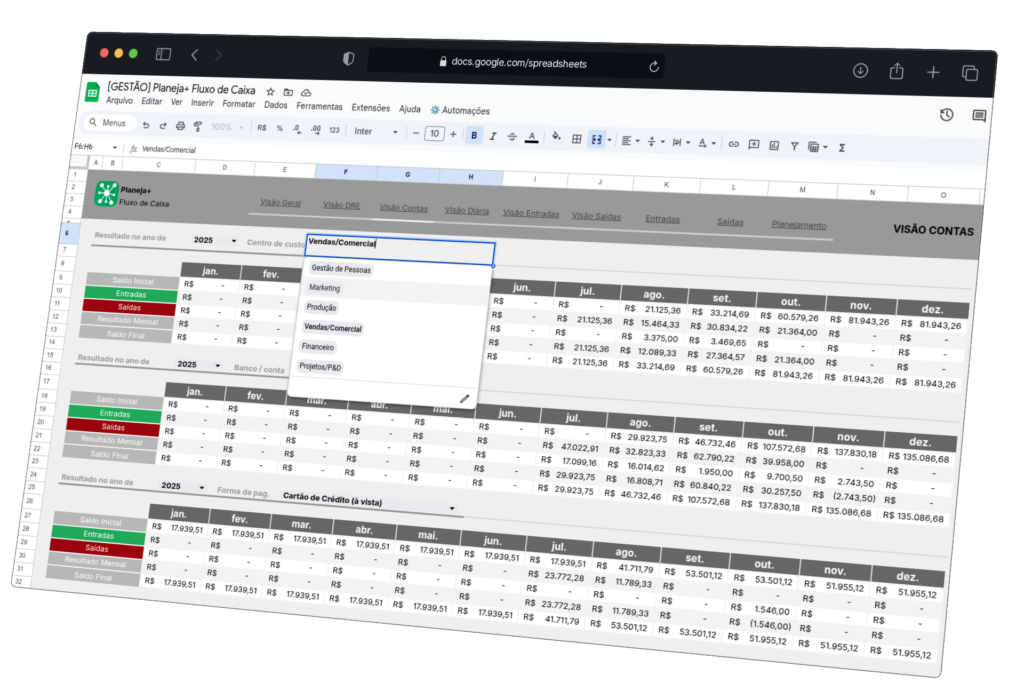The height and width of the screenshot is (683, 1024).
Task: Click the print icon in the toolbar
Action: [180, 126]
